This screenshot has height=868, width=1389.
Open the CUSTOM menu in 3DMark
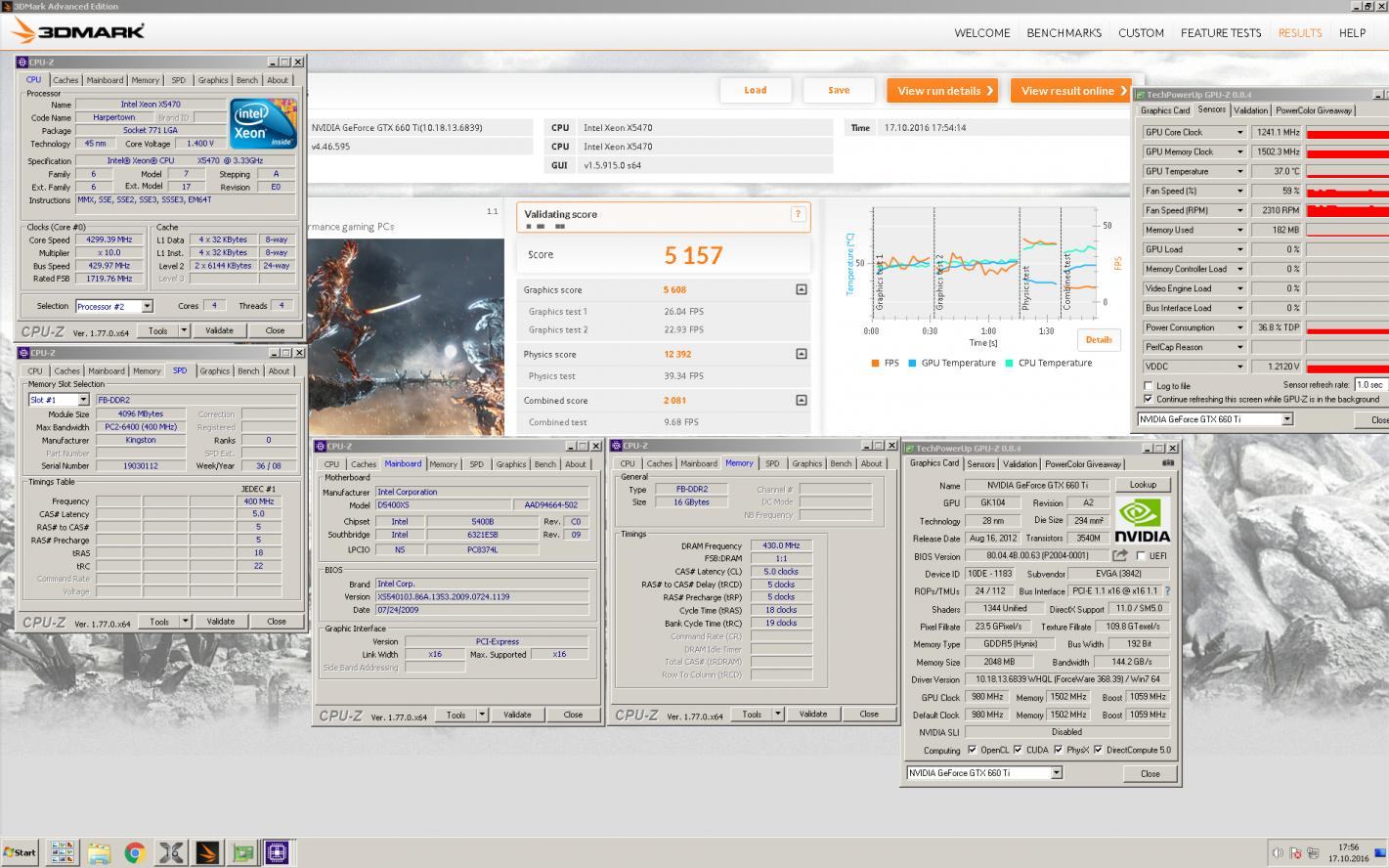click(x=1141, y=32)
